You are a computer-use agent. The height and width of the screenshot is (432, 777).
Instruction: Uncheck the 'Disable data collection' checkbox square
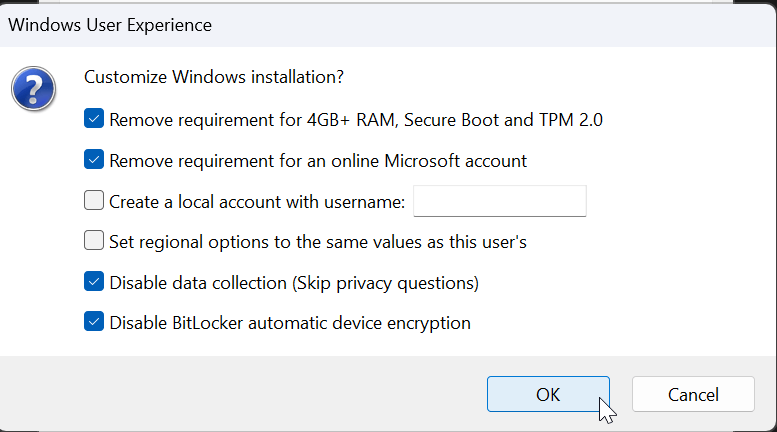(94, 281)
